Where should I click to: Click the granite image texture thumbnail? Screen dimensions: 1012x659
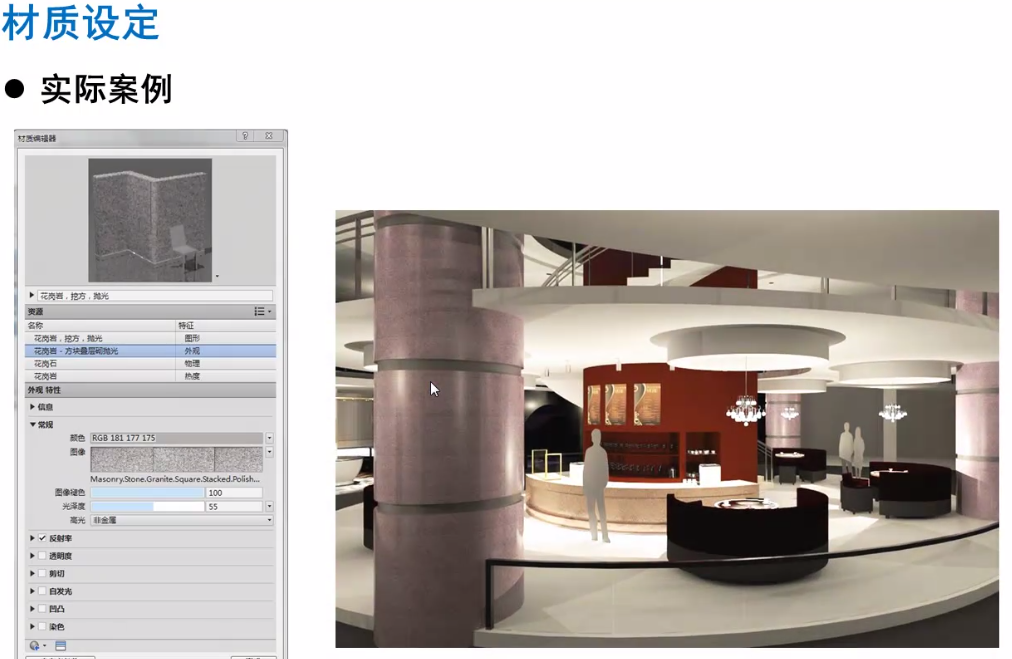click(x=176, y=459)
